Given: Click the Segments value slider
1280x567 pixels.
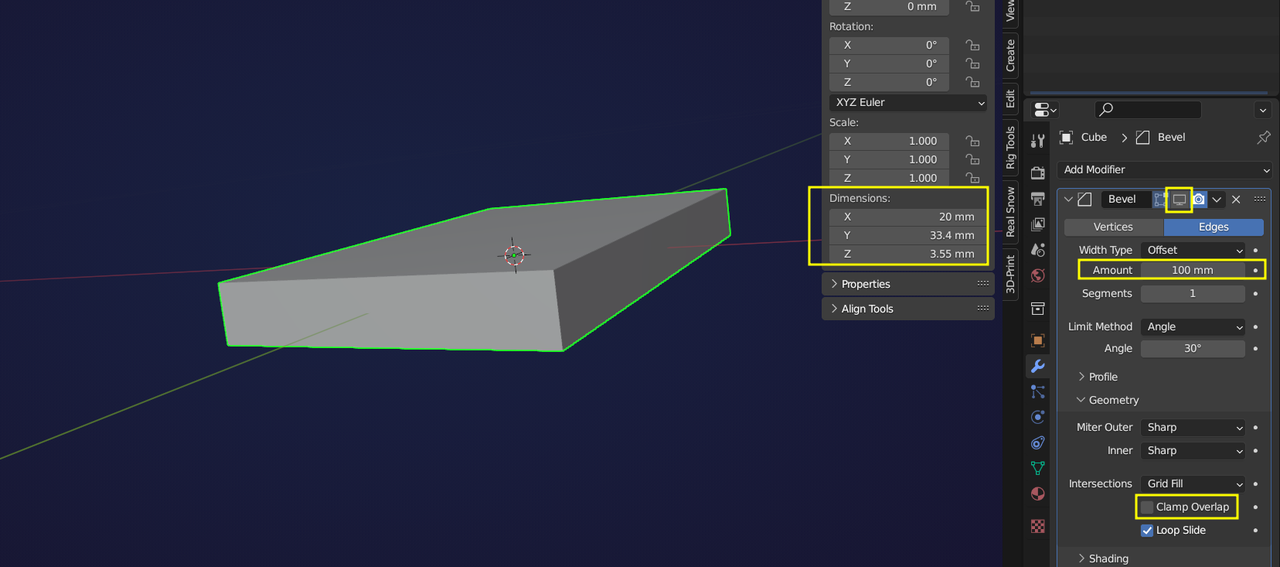Looking at the screenshot, I should 1193,294.
